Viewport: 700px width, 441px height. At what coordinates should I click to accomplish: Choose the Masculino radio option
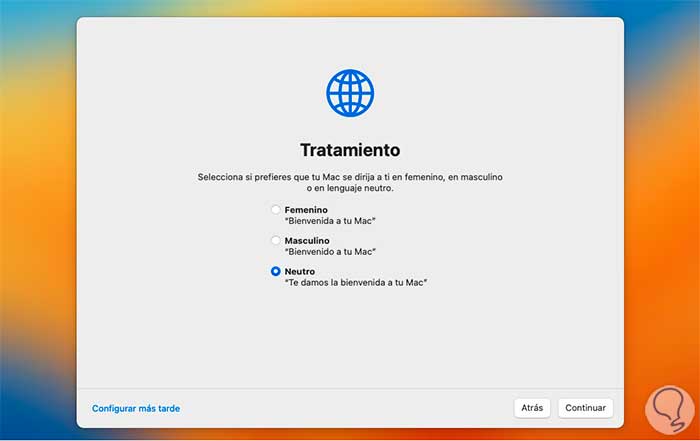pos(276,240)
